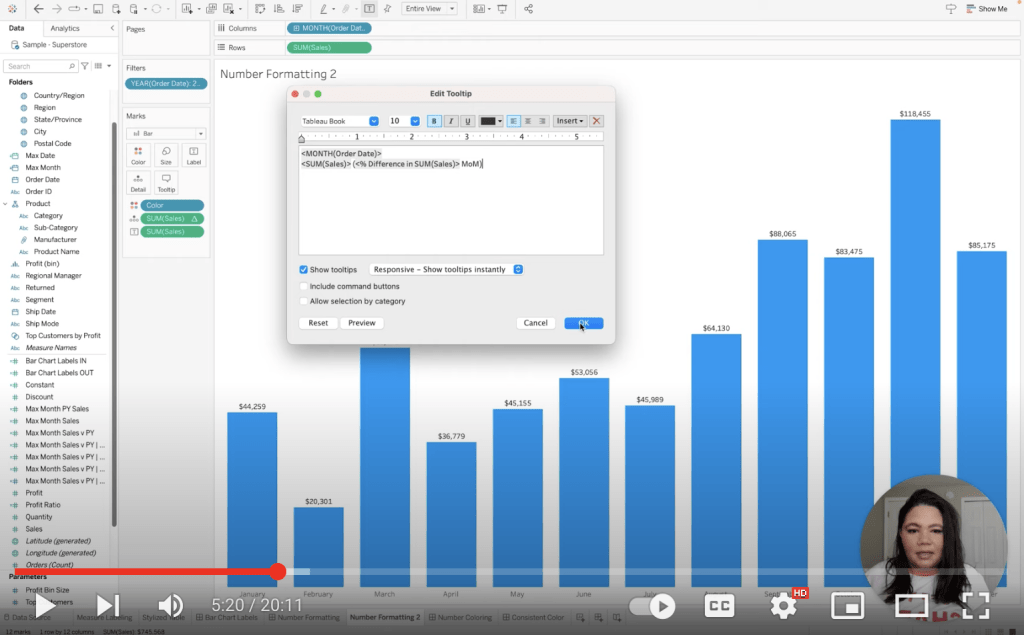Open the Show Me panel

986,9
